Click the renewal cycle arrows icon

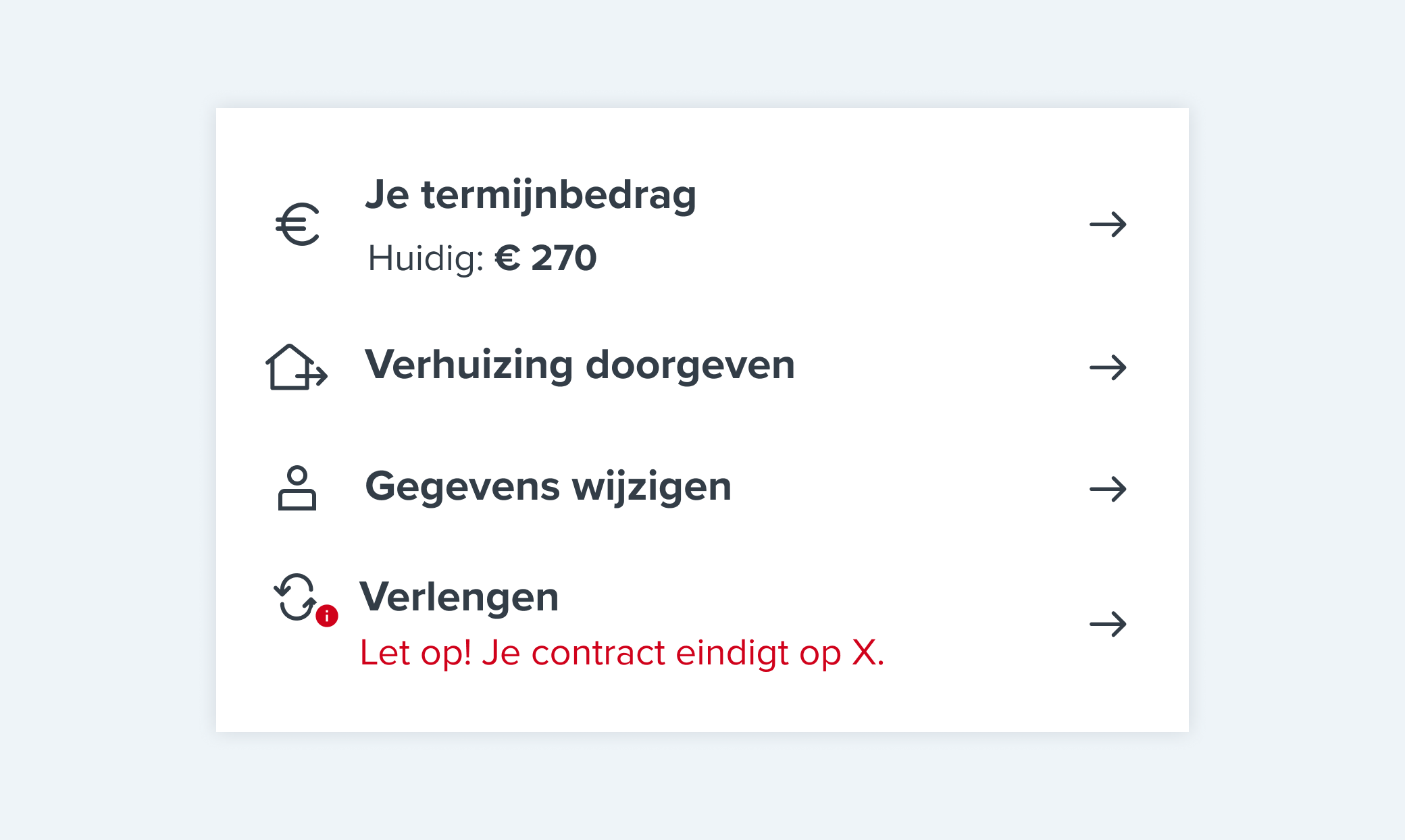297,597
